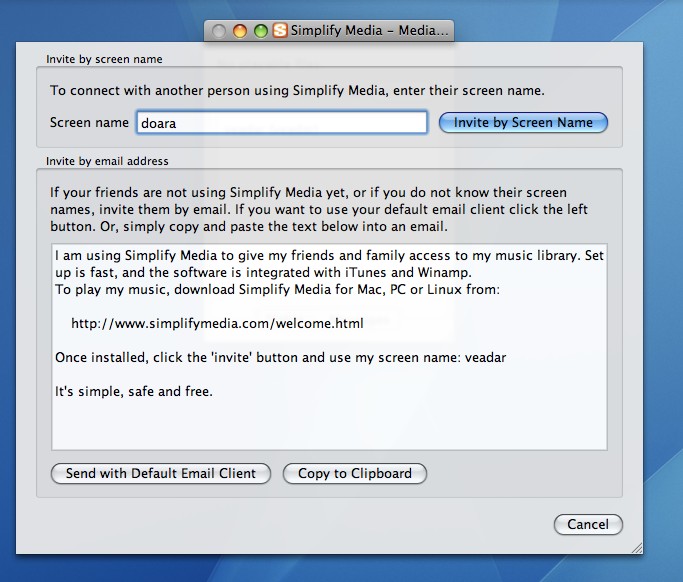Click the resize grip at dialog corner
The image size is (683, 582).
(x=637, y=548)
